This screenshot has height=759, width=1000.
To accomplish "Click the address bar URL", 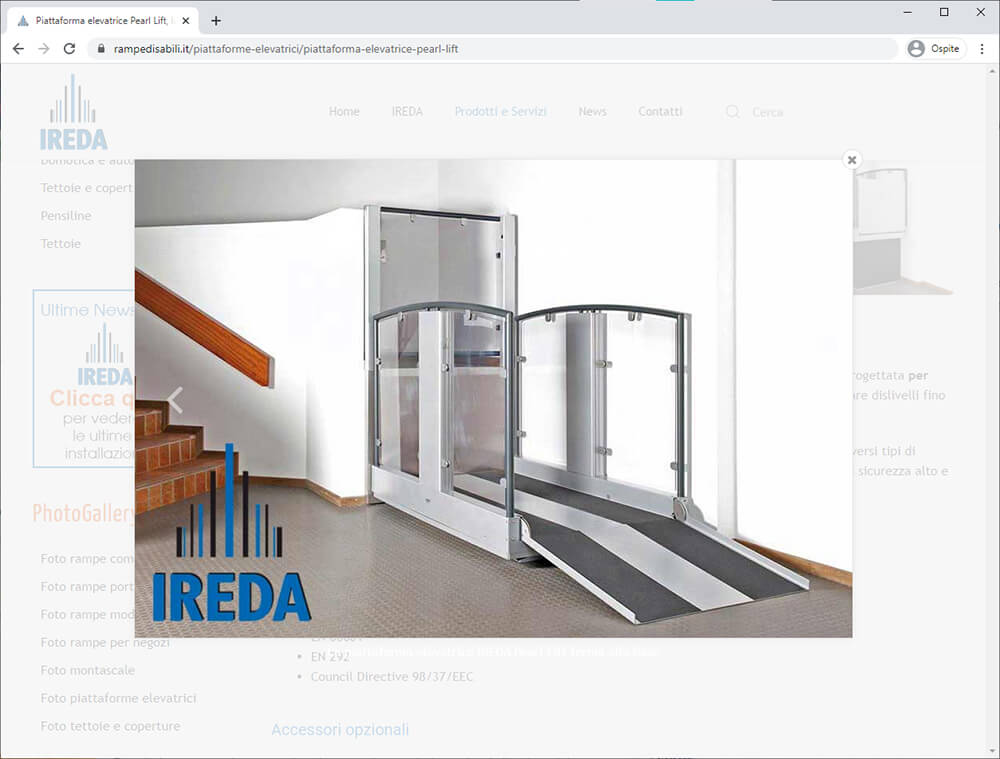I will pos(286,48).
